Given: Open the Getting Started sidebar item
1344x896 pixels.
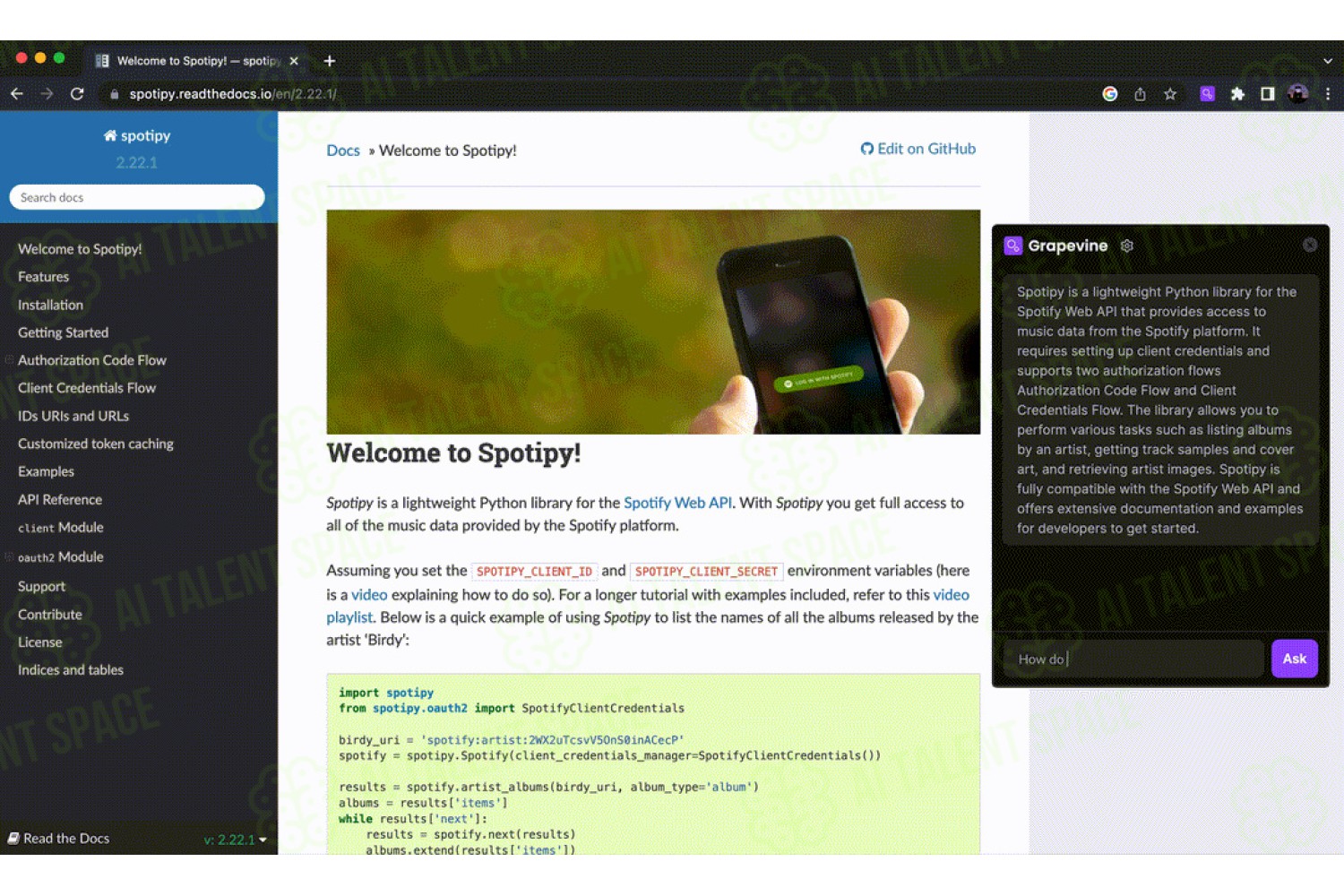Looking at the screenshot, I should tap(63, 332).
